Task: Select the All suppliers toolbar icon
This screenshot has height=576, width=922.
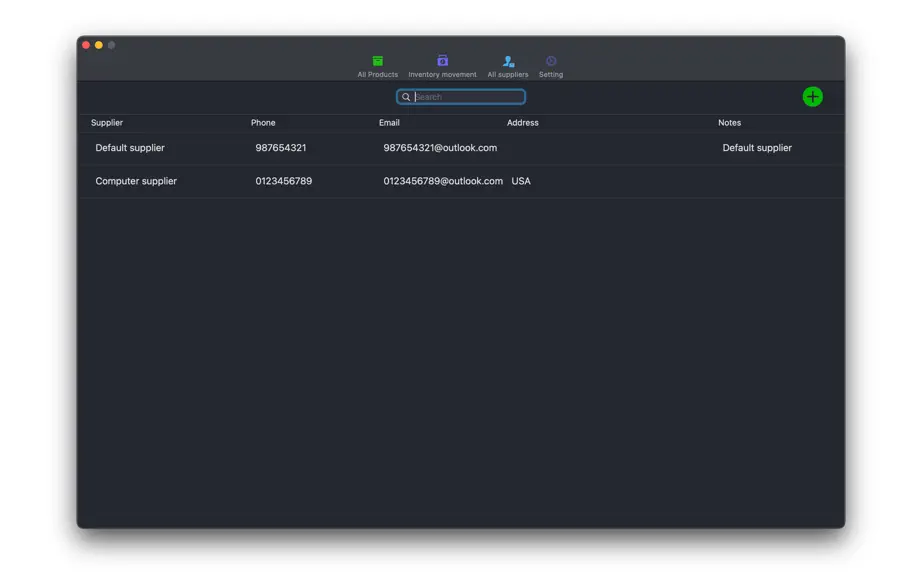Action: point(508,61)
